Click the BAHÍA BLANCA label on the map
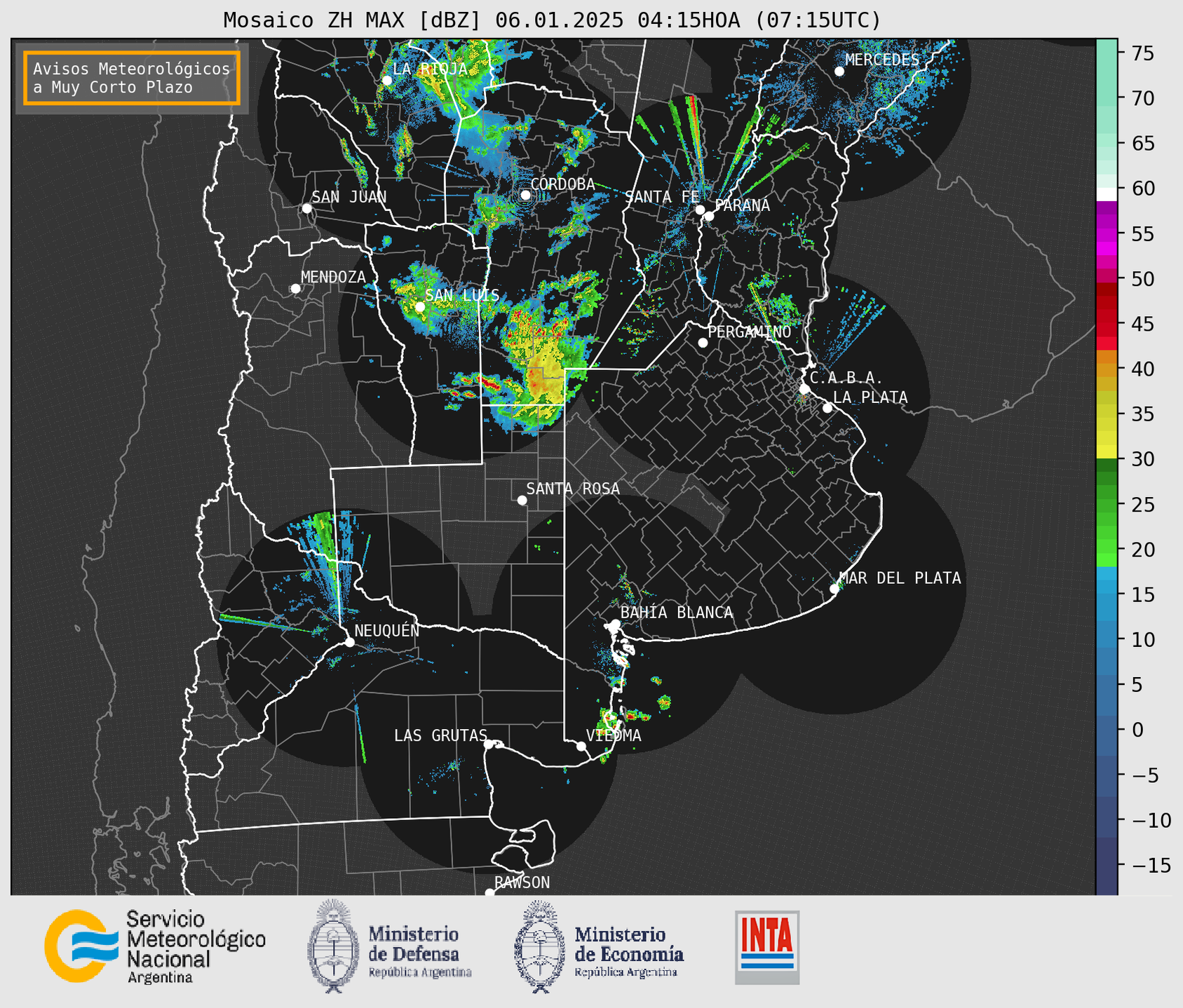The height and width of the screenshot is (1008, 1183). 677,613
